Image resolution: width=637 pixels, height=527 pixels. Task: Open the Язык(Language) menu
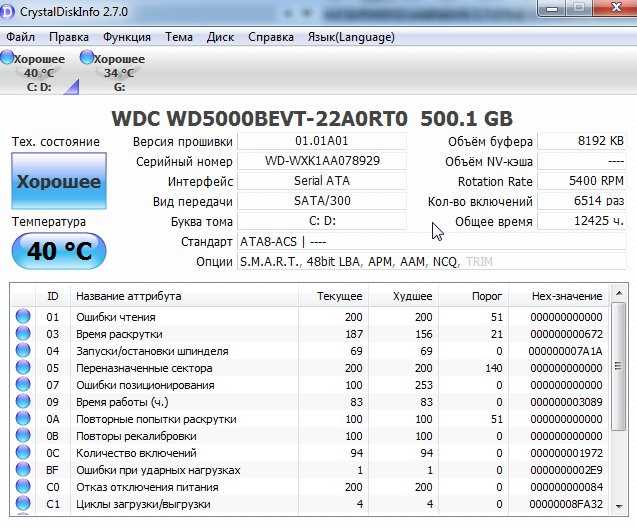351,37
